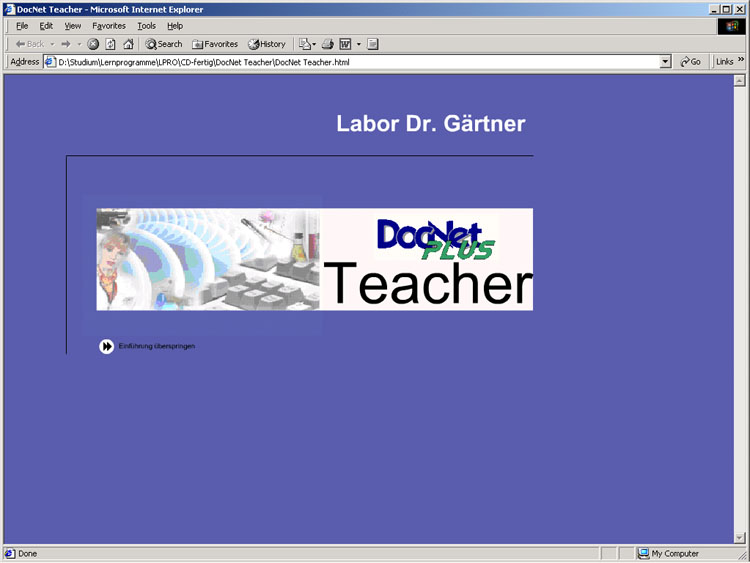The image size is (750, 563).
Task: Open the Tools menu
Action: point(146,25)
